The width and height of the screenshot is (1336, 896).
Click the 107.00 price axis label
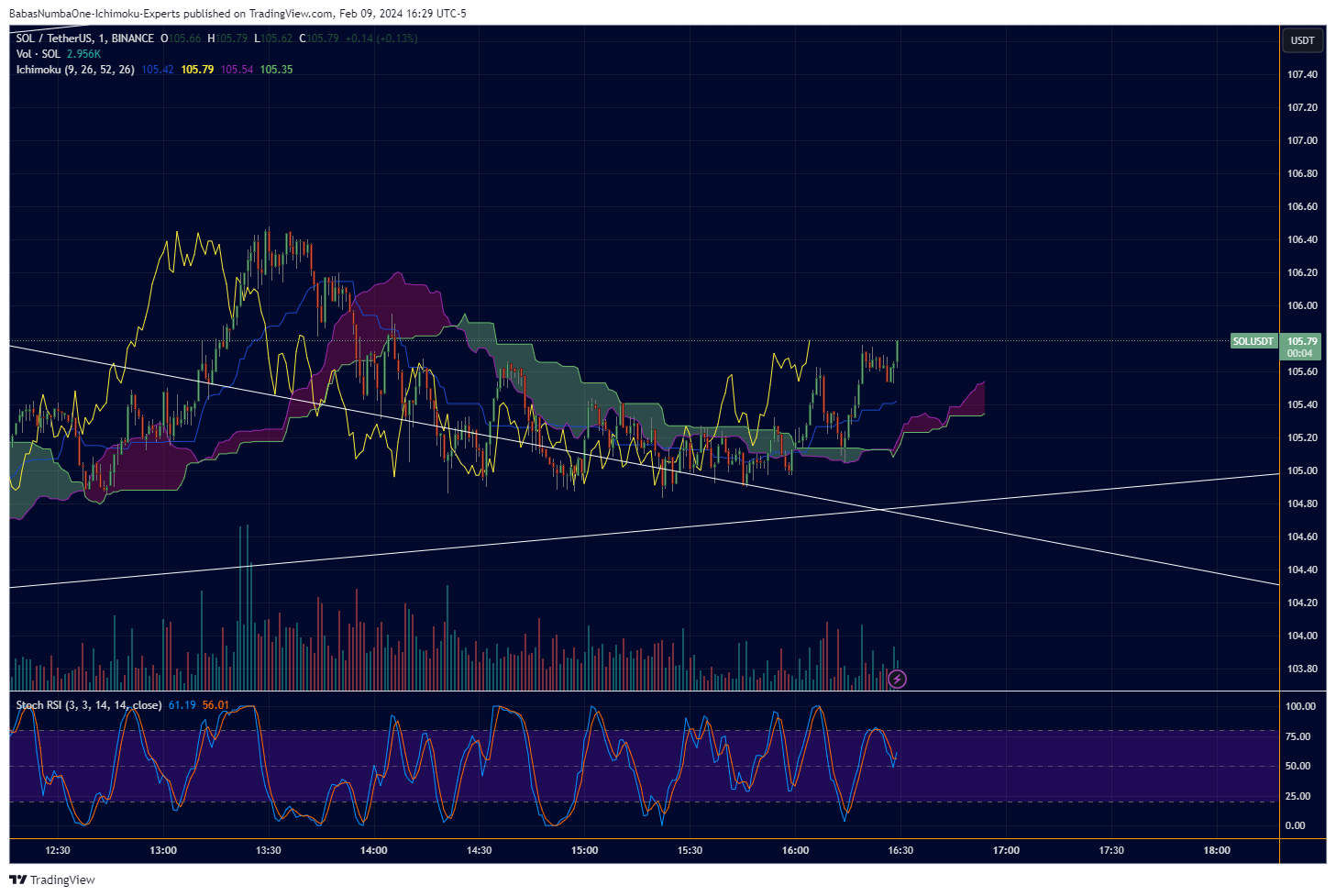tap(1302, 140)
